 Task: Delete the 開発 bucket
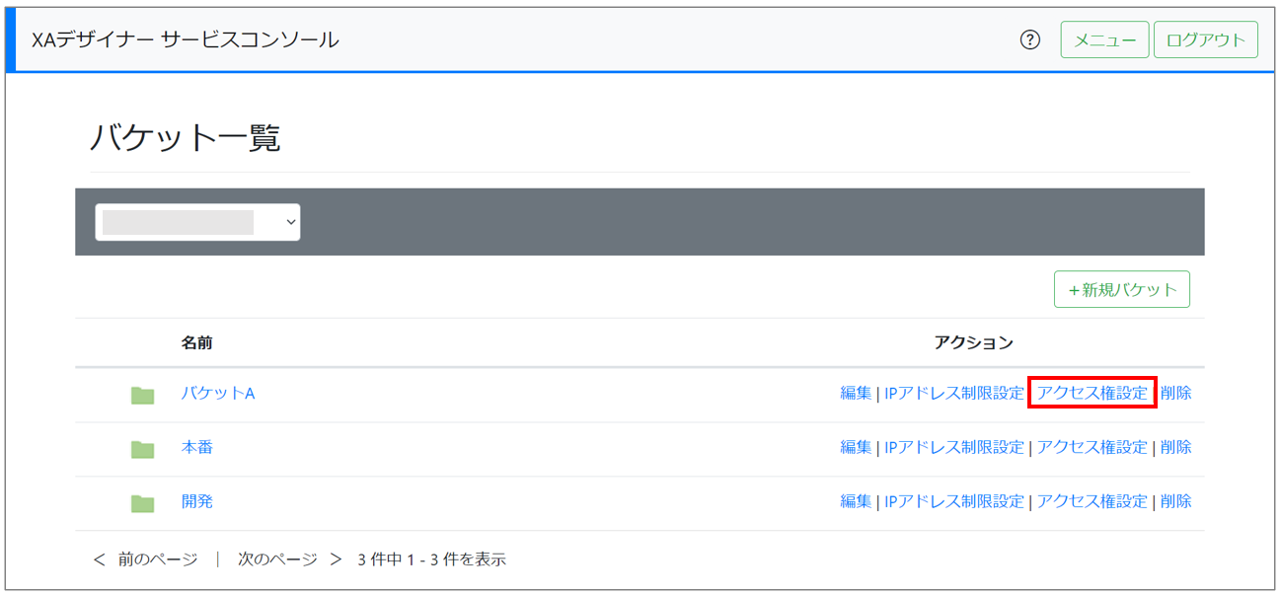(x=1176, y=501)
